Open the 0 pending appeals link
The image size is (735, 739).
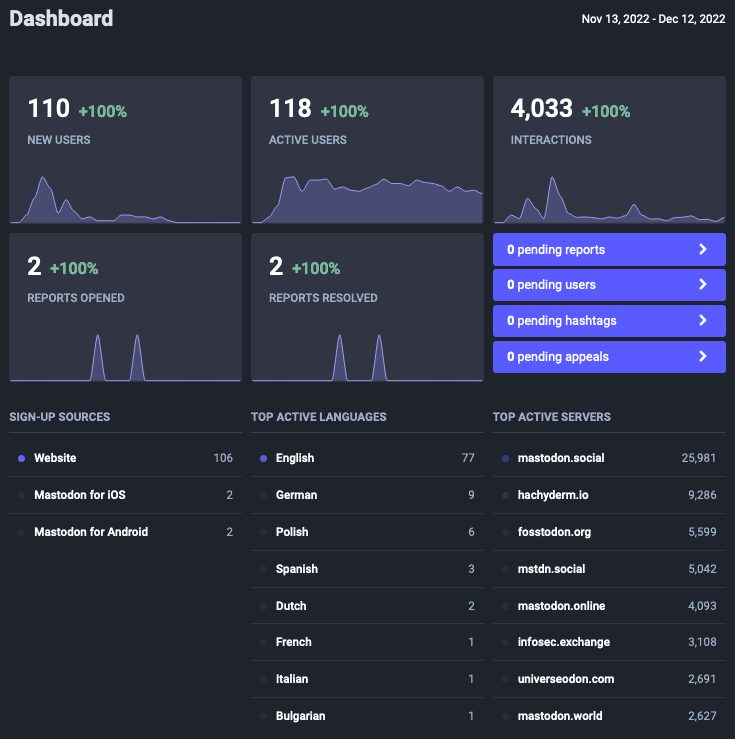click(609, 357)
